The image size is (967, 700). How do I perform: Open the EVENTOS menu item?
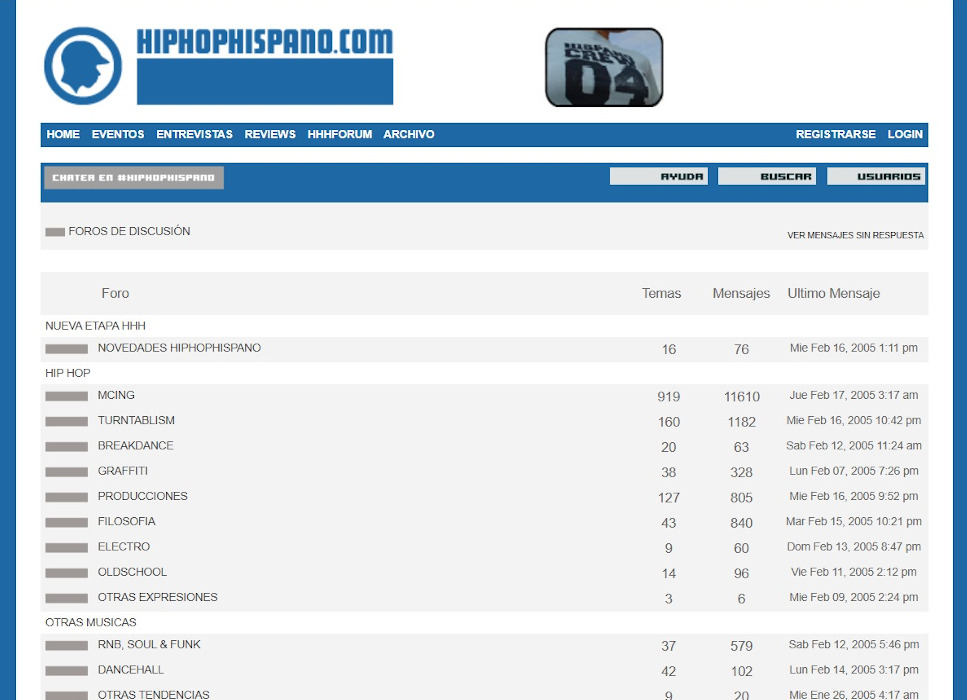[118, 134]
